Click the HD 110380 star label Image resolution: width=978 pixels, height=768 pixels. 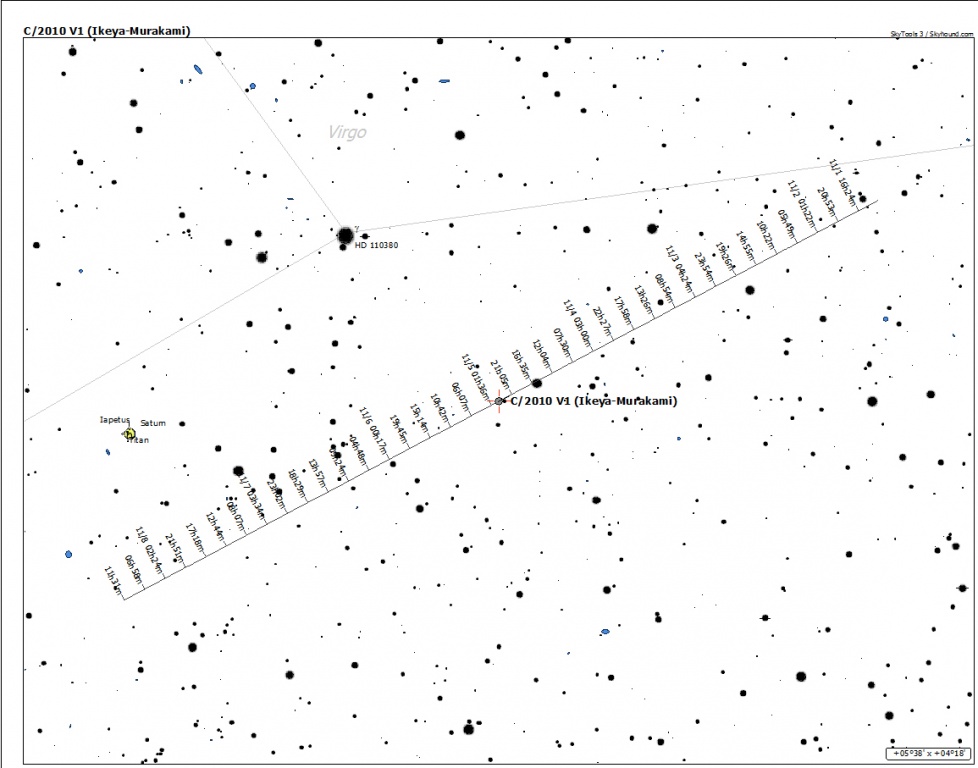tap(377, 246)
